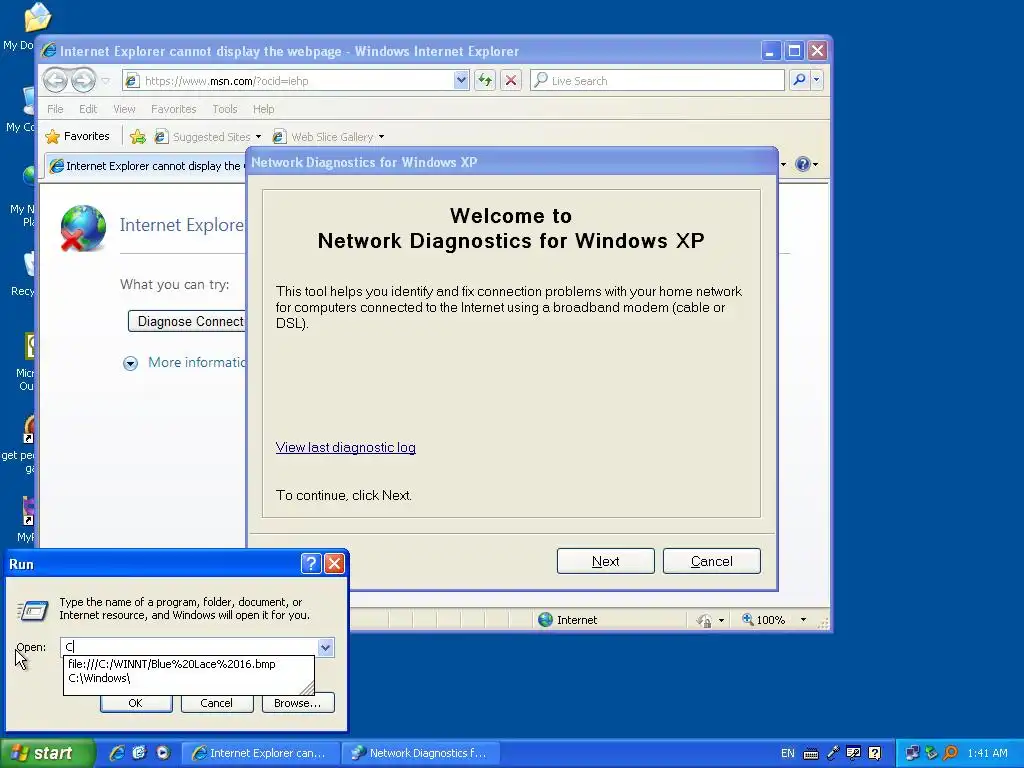
Task: Open the Help menu in Internet Explorer
Action: 263,109
